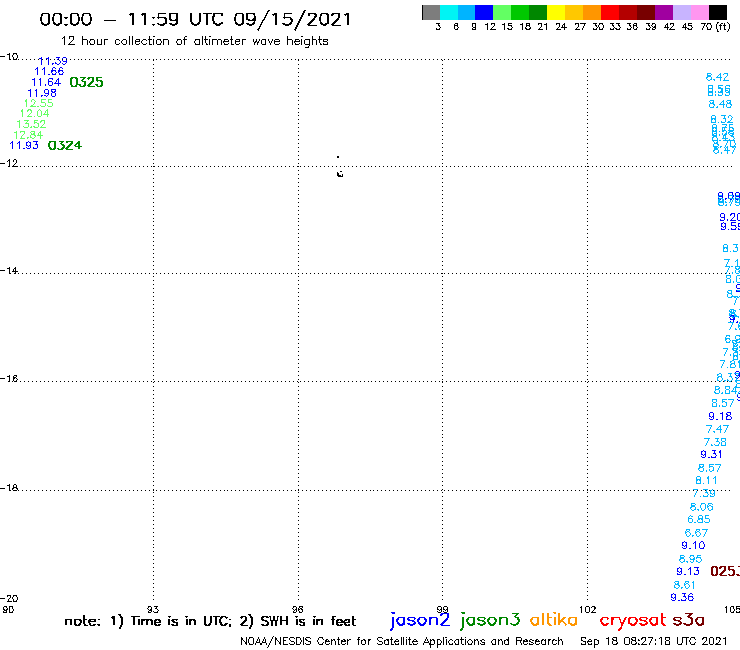The width and height of the screenshot is (740, 650).
Task: Click the s3a satellite legend label
Action: 688,620
